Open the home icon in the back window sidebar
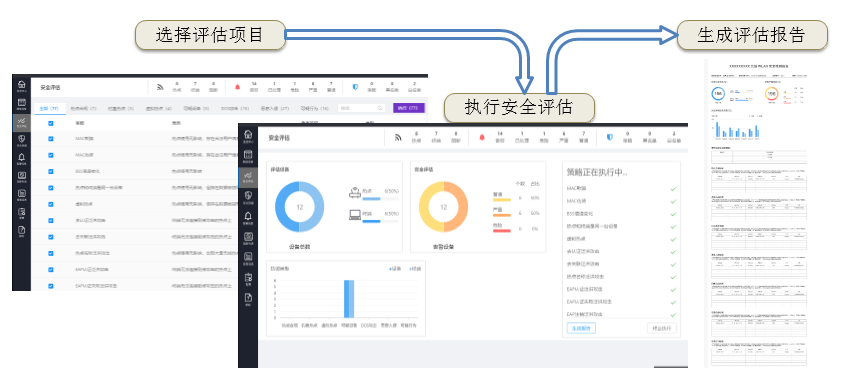 pyautogui.click(x=22, y=86)
